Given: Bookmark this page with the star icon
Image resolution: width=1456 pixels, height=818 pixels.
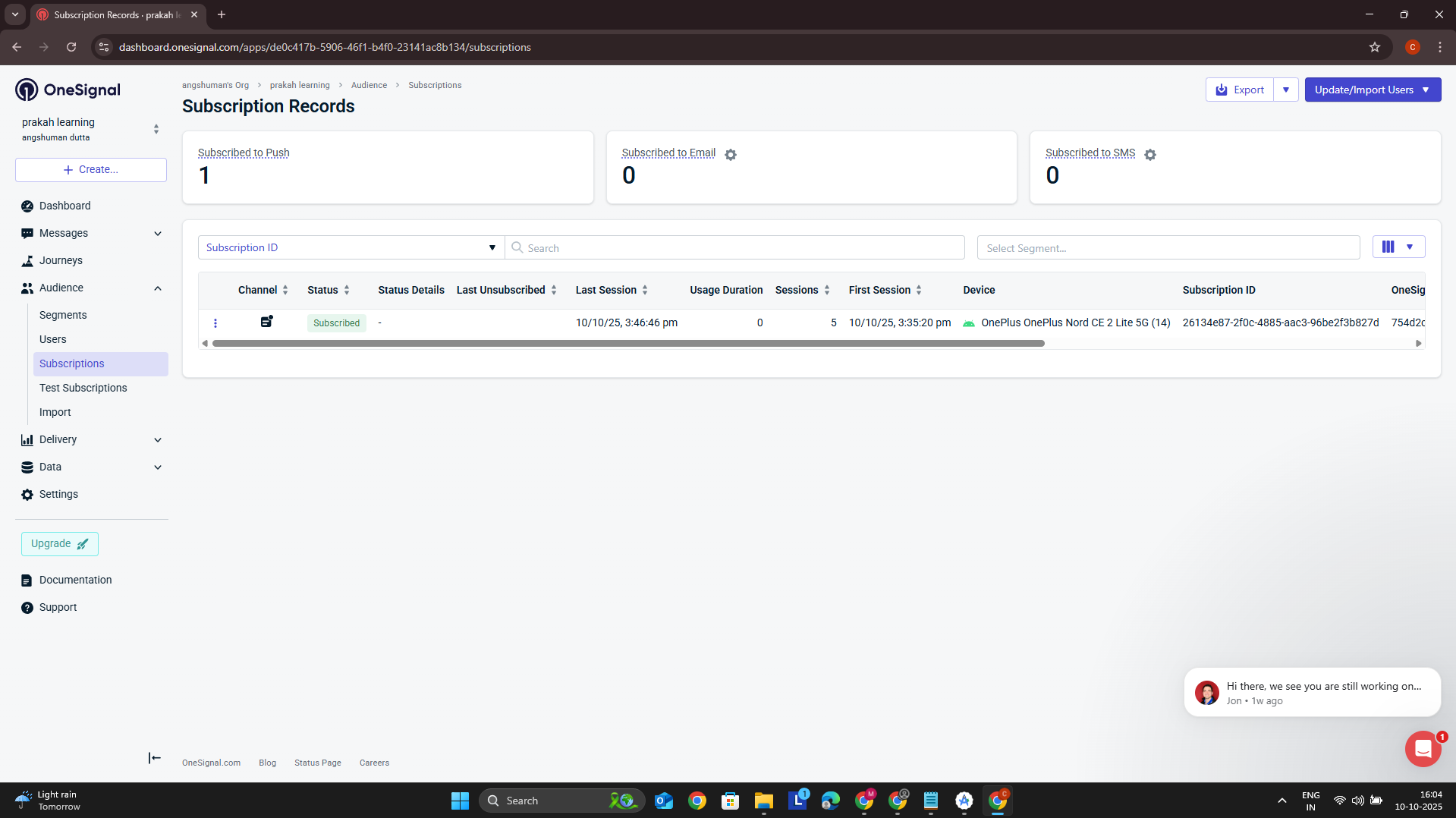Looking at the screenshot, I should 1374,47.
